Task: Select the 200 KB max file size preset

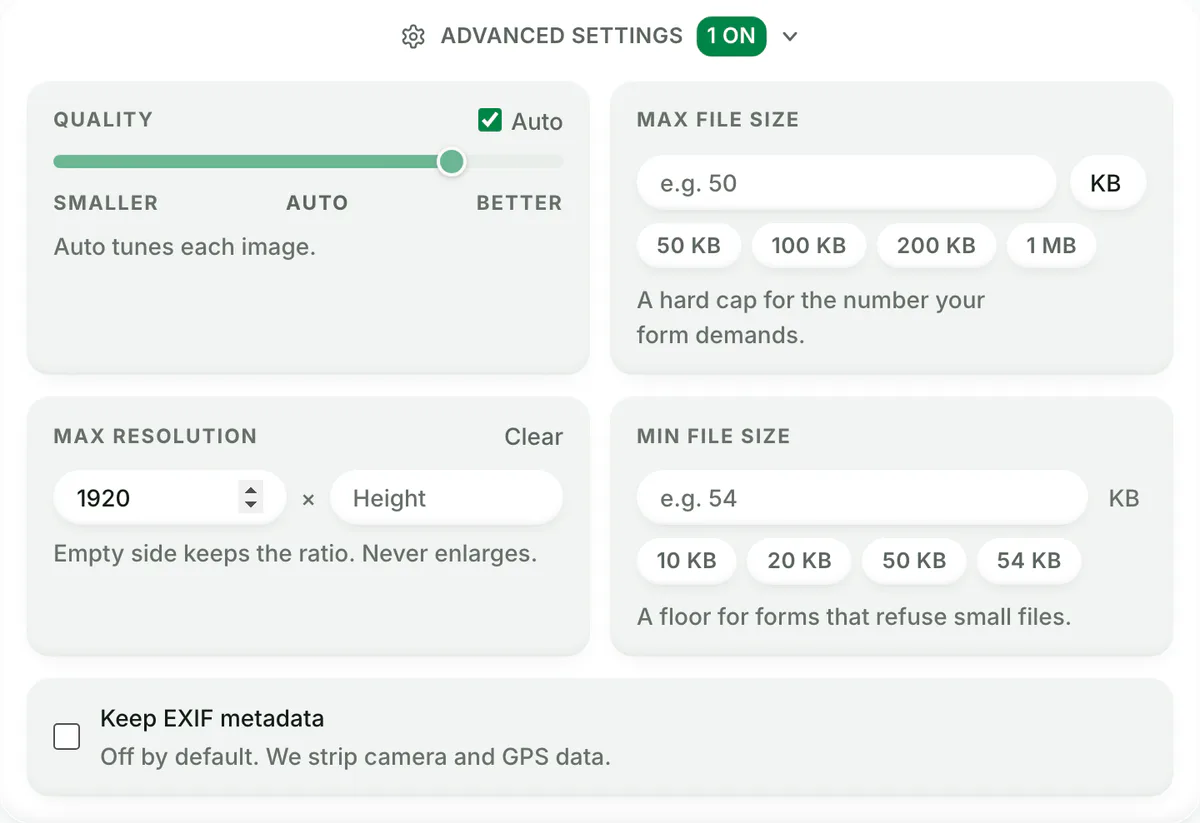Action: click(936, 245)
